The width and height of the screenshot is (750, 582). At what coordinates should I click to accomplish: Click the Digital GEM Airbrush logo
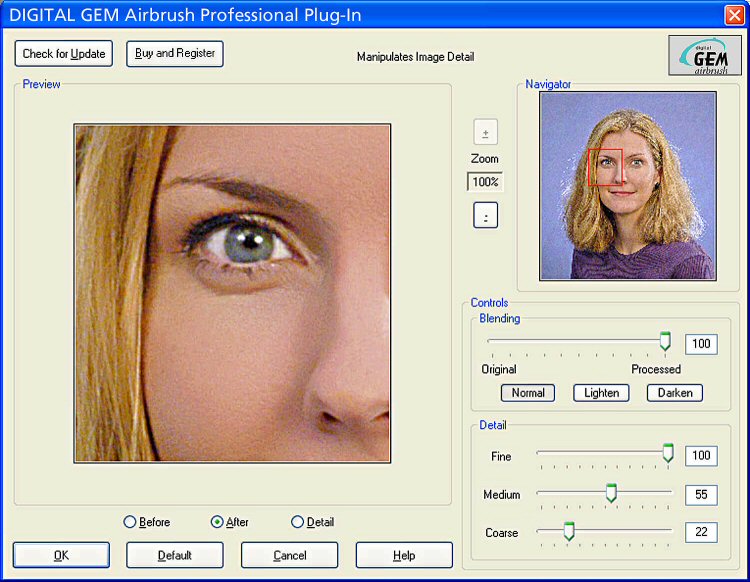(704, 55)
